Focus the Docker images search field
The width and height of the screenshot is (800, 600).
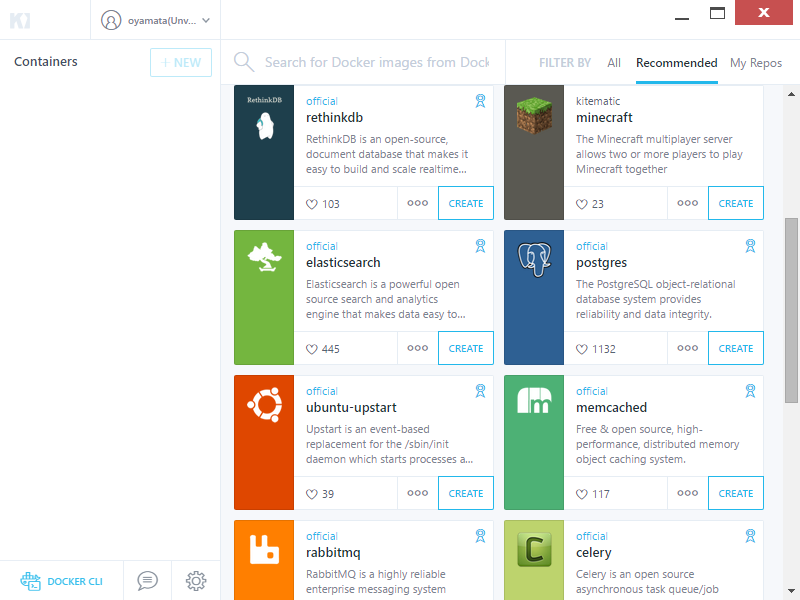click(x=377, y=62)
